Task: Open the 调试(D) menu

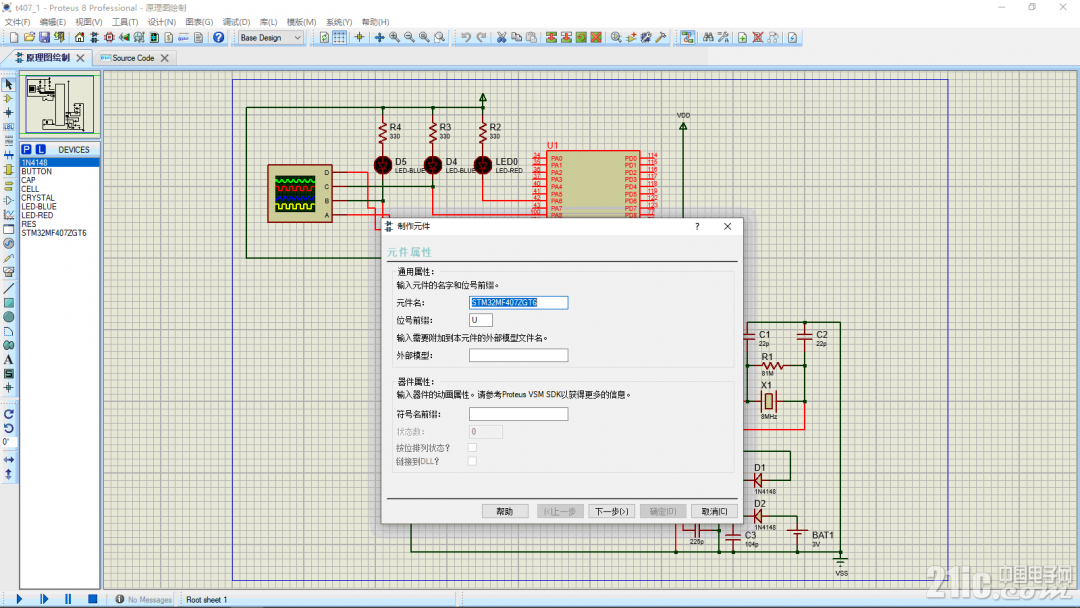Action: click(236, 22)
